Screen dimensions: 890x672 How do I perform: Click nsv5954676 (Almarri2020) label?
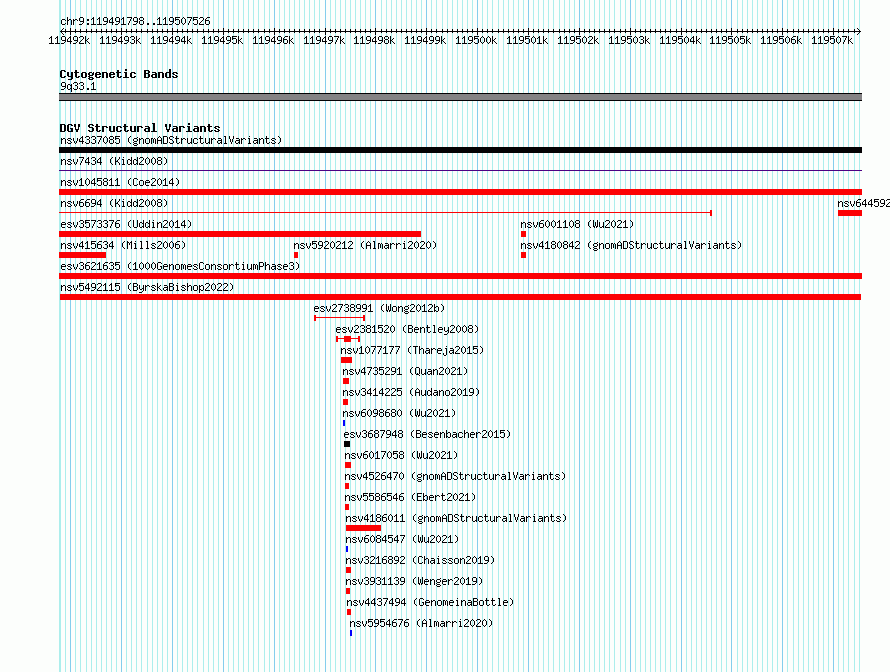coord(421,623)
